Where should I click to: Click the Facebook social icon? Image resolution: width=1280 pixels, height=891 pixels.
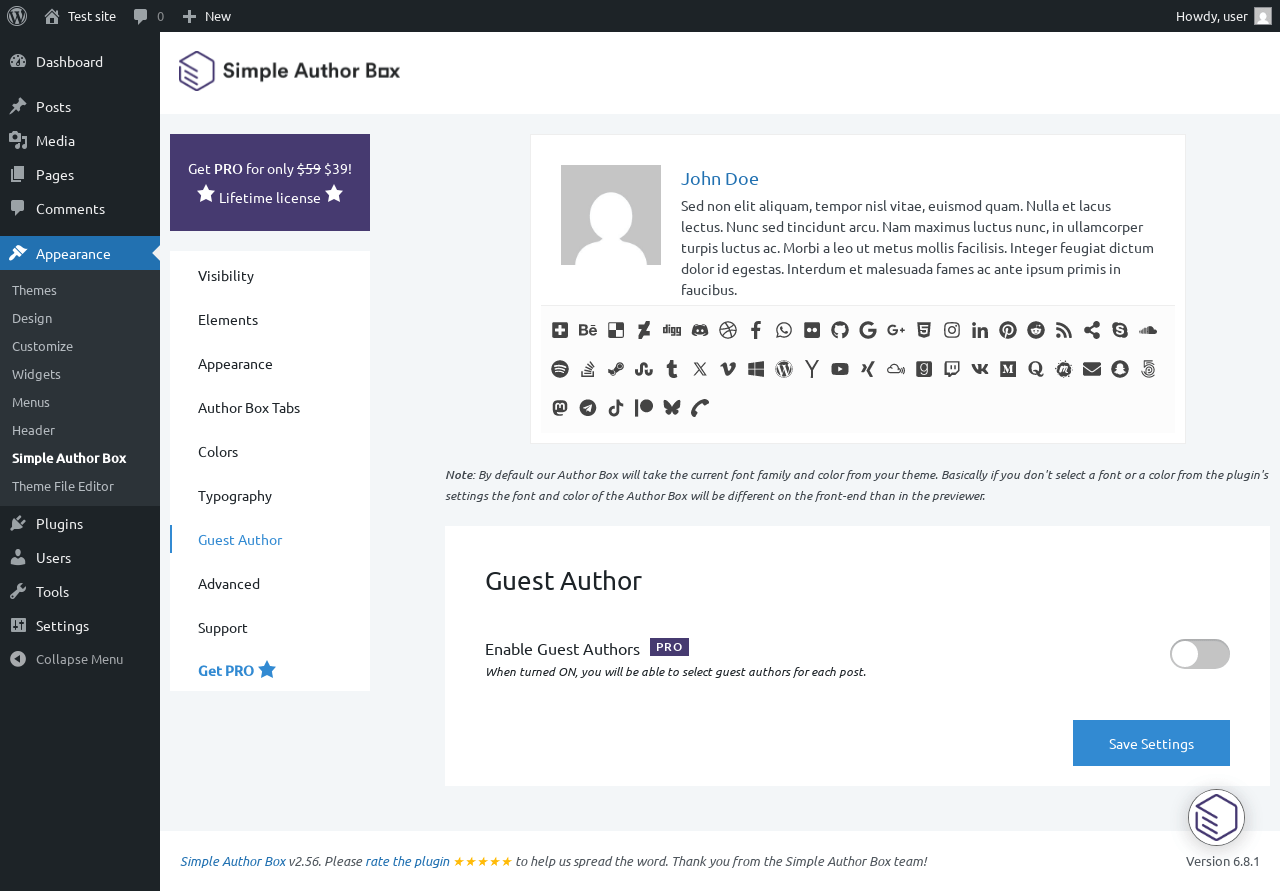point(756,330)
